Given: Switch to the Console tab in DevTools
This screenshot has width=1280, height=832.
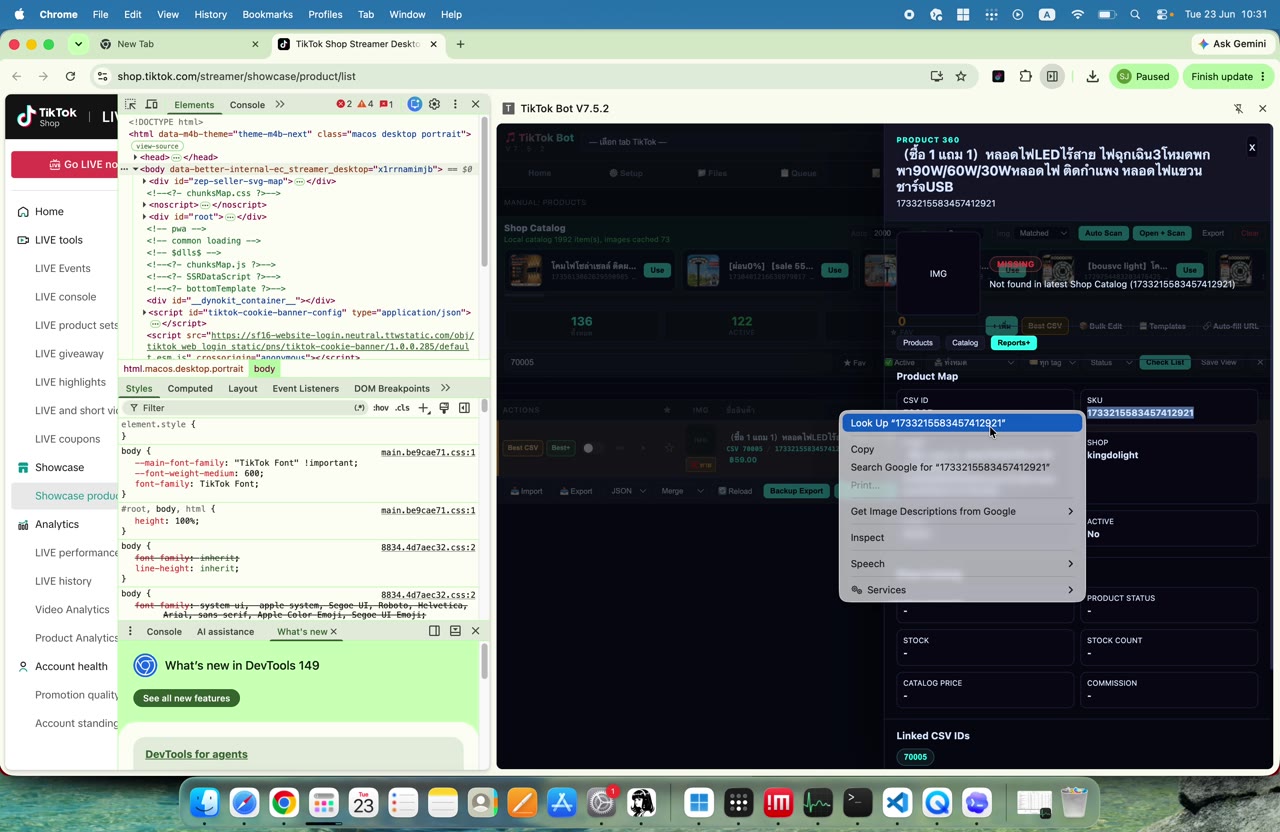Looking at the screenshot, I should (x=247, y=104).
